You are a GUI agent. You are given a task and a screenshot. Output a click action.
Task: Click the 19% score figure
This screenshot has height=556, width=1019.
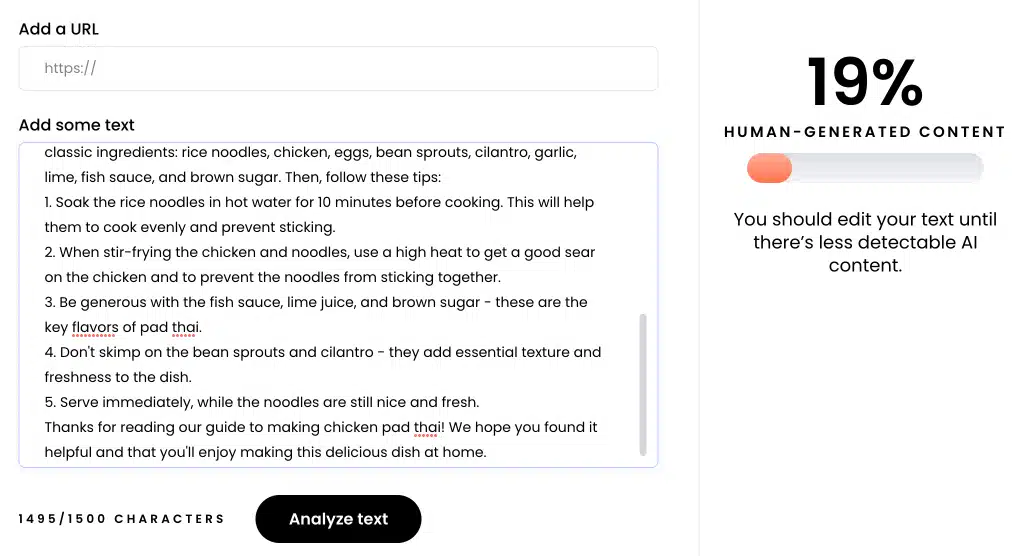coord(865,82)
